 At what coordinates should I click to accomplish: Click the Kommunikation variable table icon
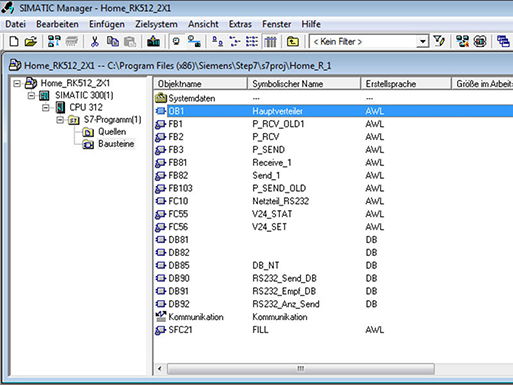[161, 317]
